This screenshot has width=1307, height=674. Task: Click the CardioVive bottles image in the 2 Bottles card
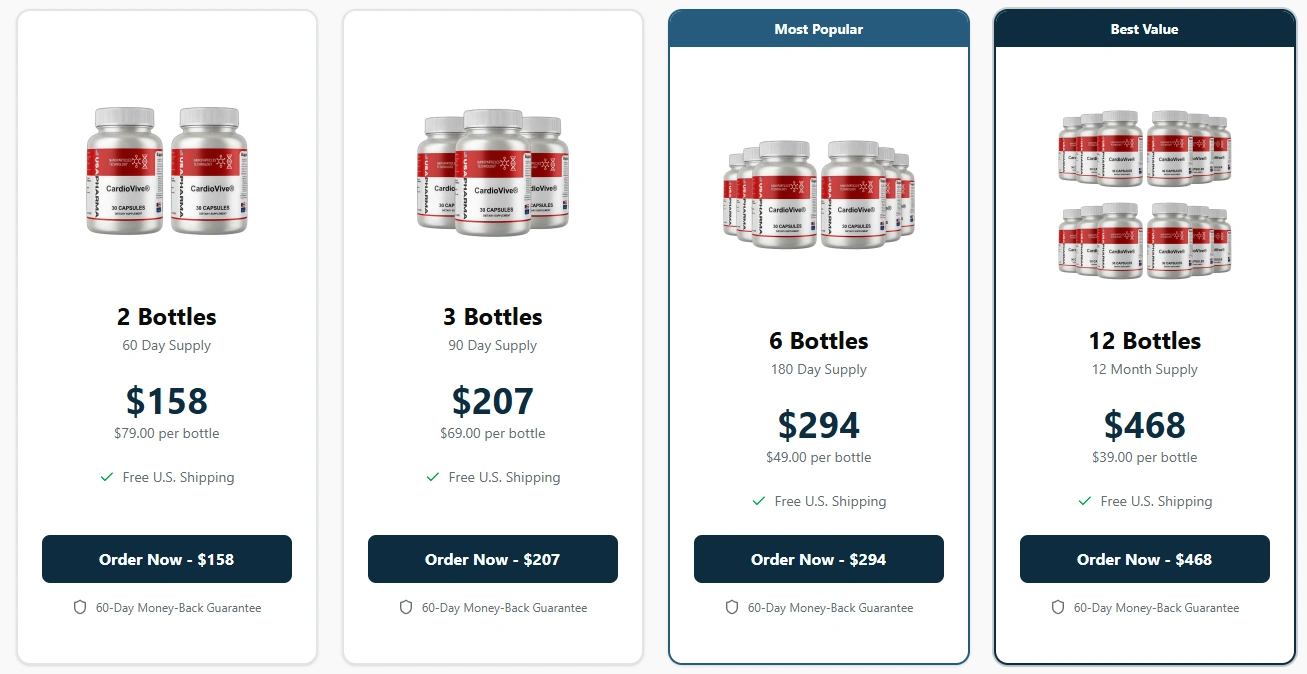(x=166, y=170)
